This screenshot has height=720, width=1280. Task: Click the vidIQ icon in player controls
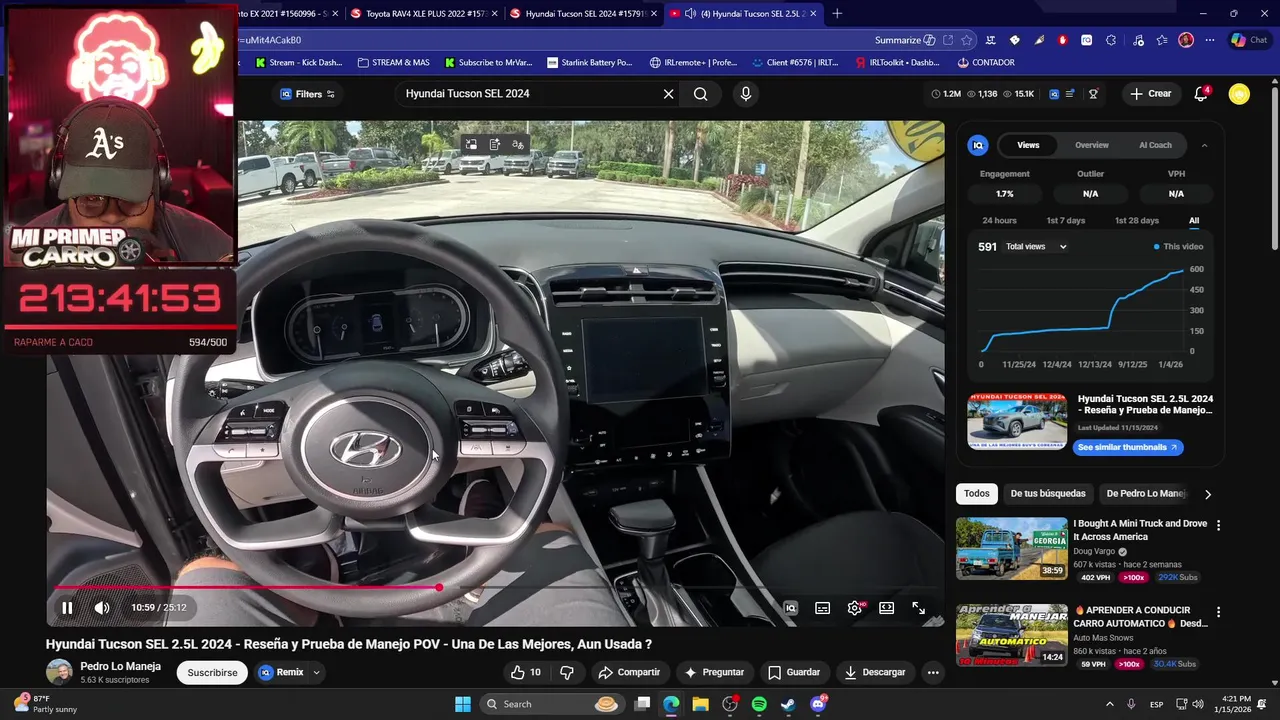790,608
